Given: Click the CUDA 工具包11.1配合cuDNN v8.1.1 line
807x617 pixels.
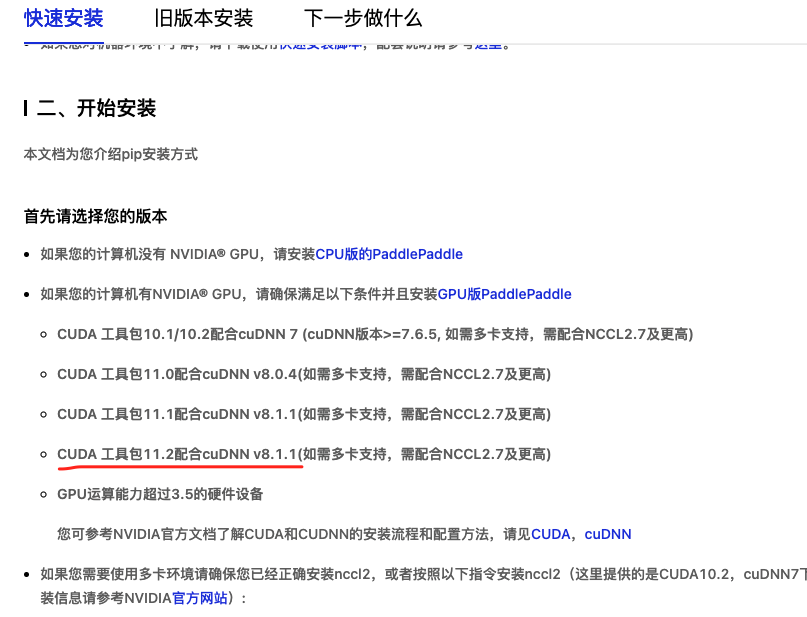Looking at the screenshot, I should tap(304, 414).
